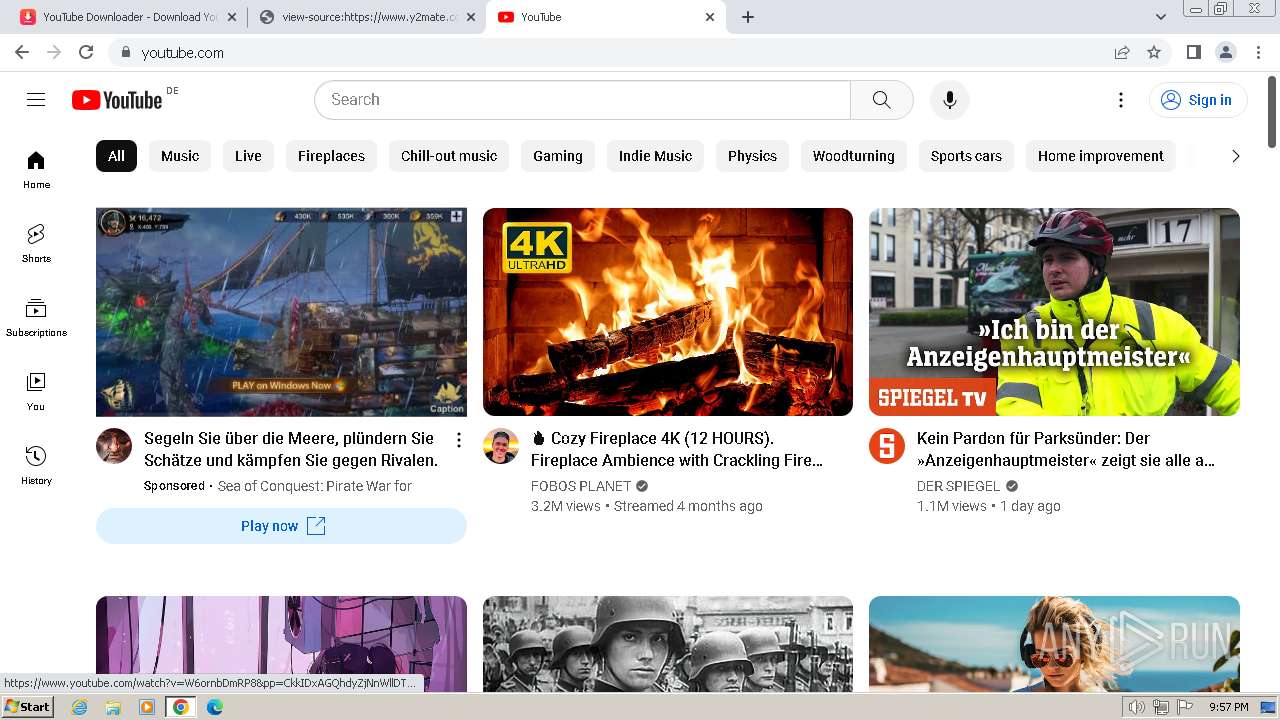The height and width of the screenshot is (720, 1280).
Task: Open Windows Start menu
Action: tap(28, 707)
